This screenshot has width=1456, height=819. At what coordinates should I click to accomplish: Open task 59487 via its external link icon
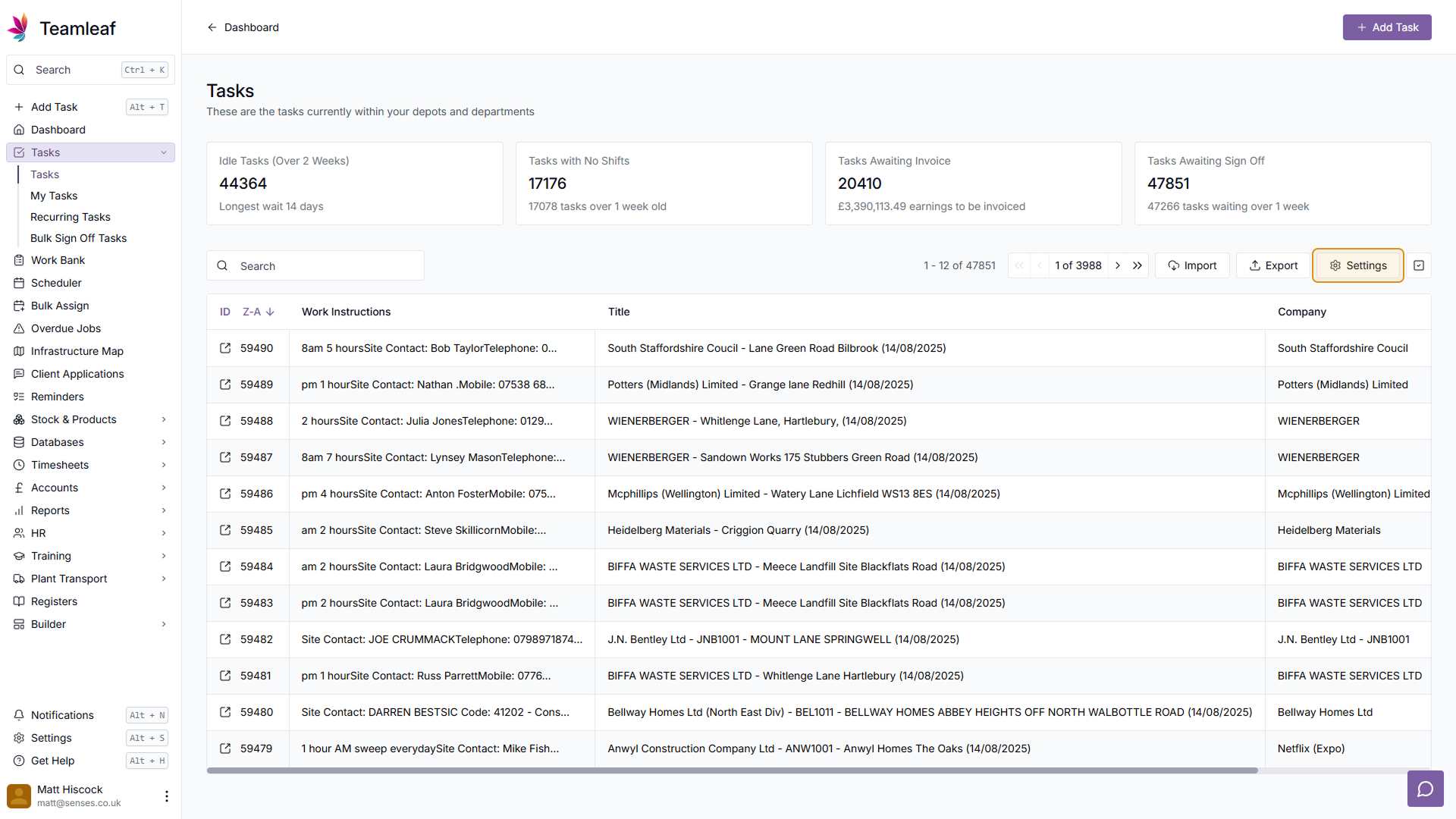coord(225,457)
